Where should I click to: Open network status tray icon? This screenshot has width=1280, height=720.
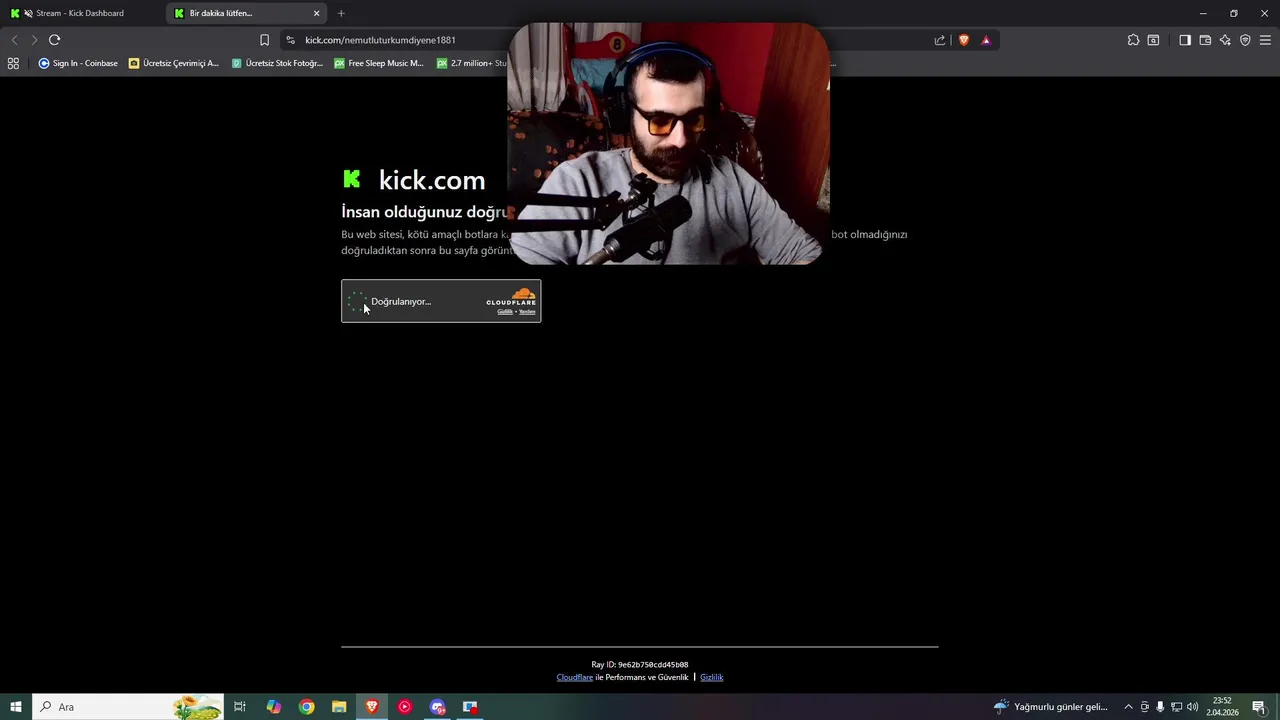pos(1176,707)
